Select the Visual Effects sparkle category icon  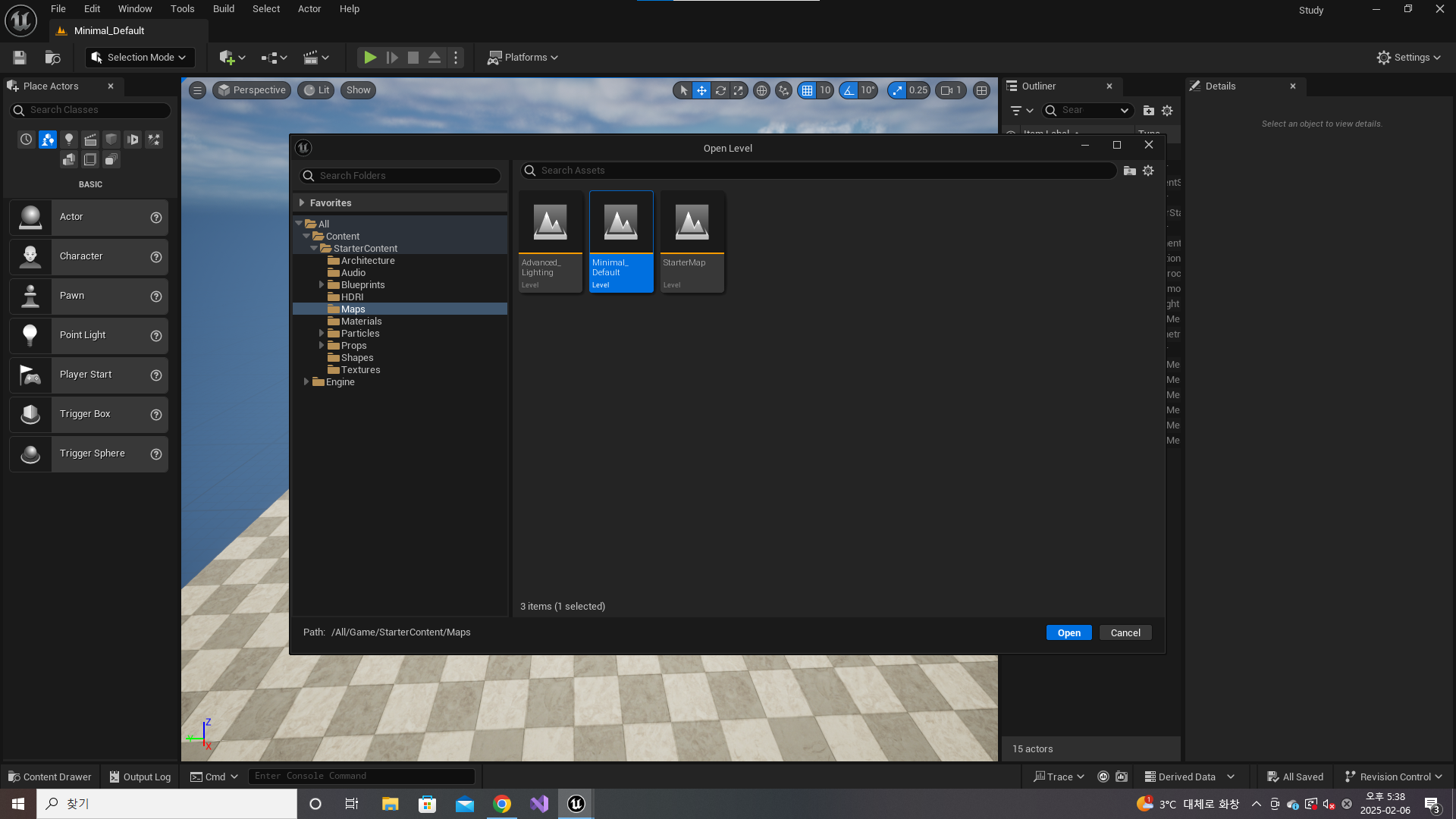[154, 140]
